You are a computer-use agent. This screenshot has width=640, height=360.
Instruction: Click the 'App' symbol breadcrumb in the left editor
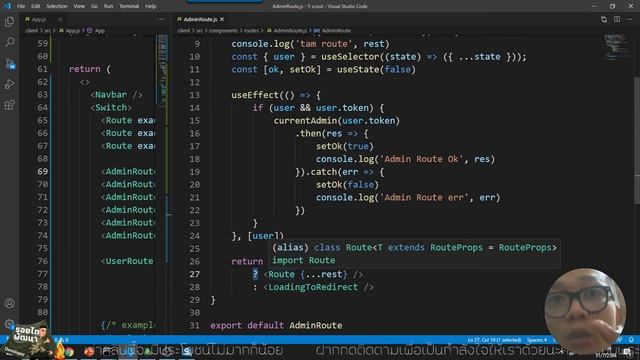[100, 31]
